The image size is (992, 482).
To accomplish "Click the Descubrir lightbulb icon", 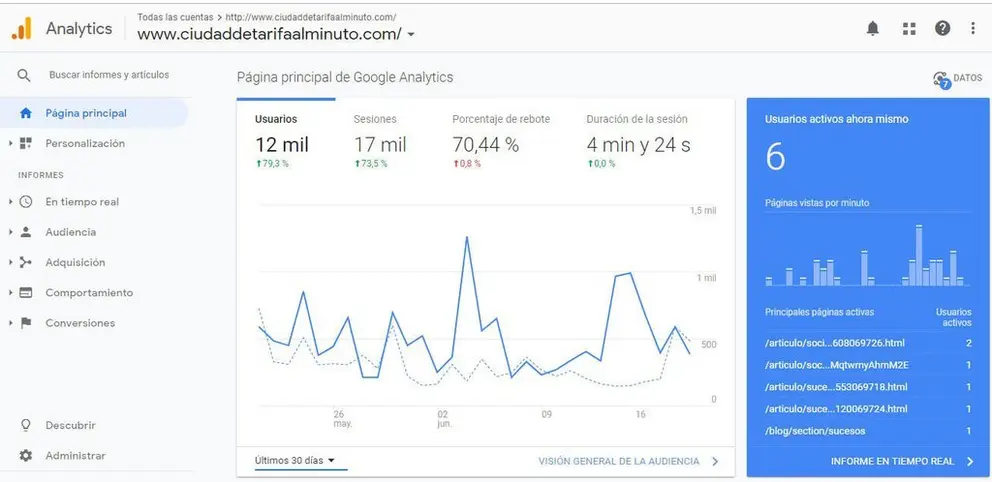I will [25, 425].
